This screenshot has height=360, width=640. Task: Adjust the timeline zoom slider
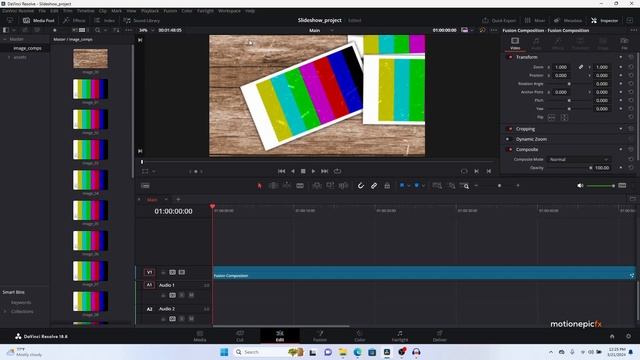499,186
